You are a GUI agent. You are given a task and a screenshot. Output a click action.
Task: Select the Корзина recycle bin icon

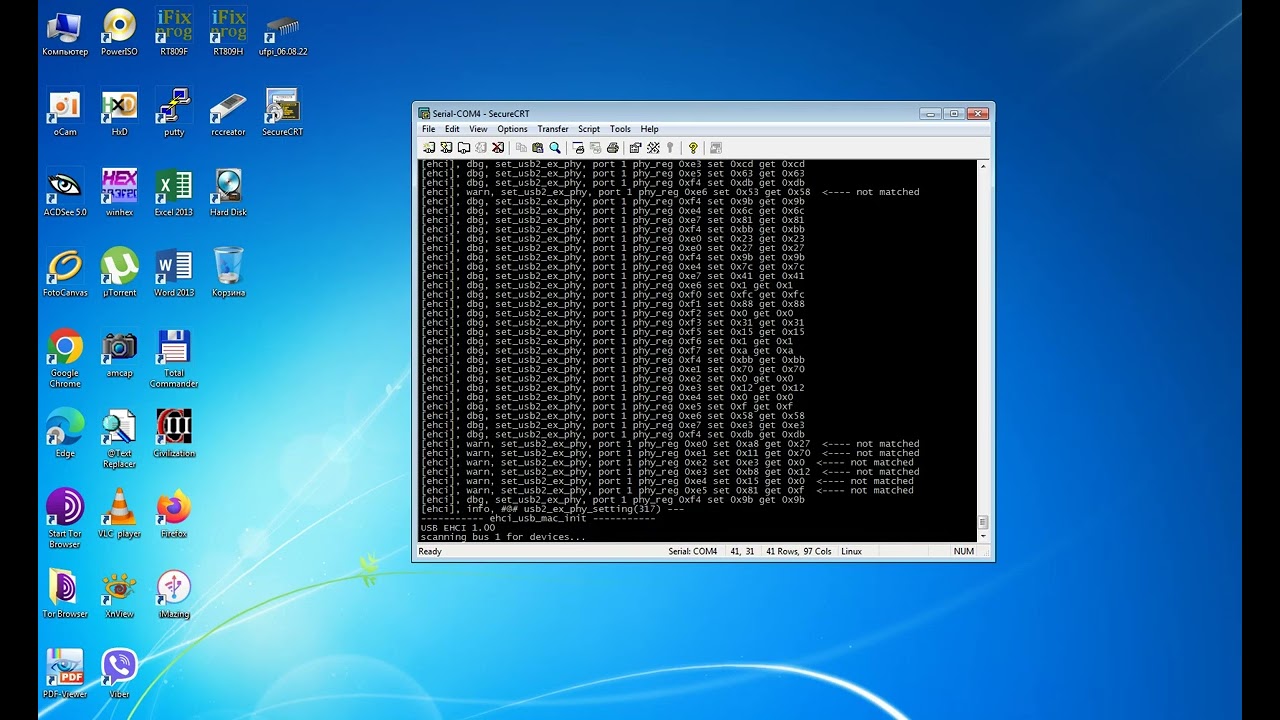coord(228,274)
